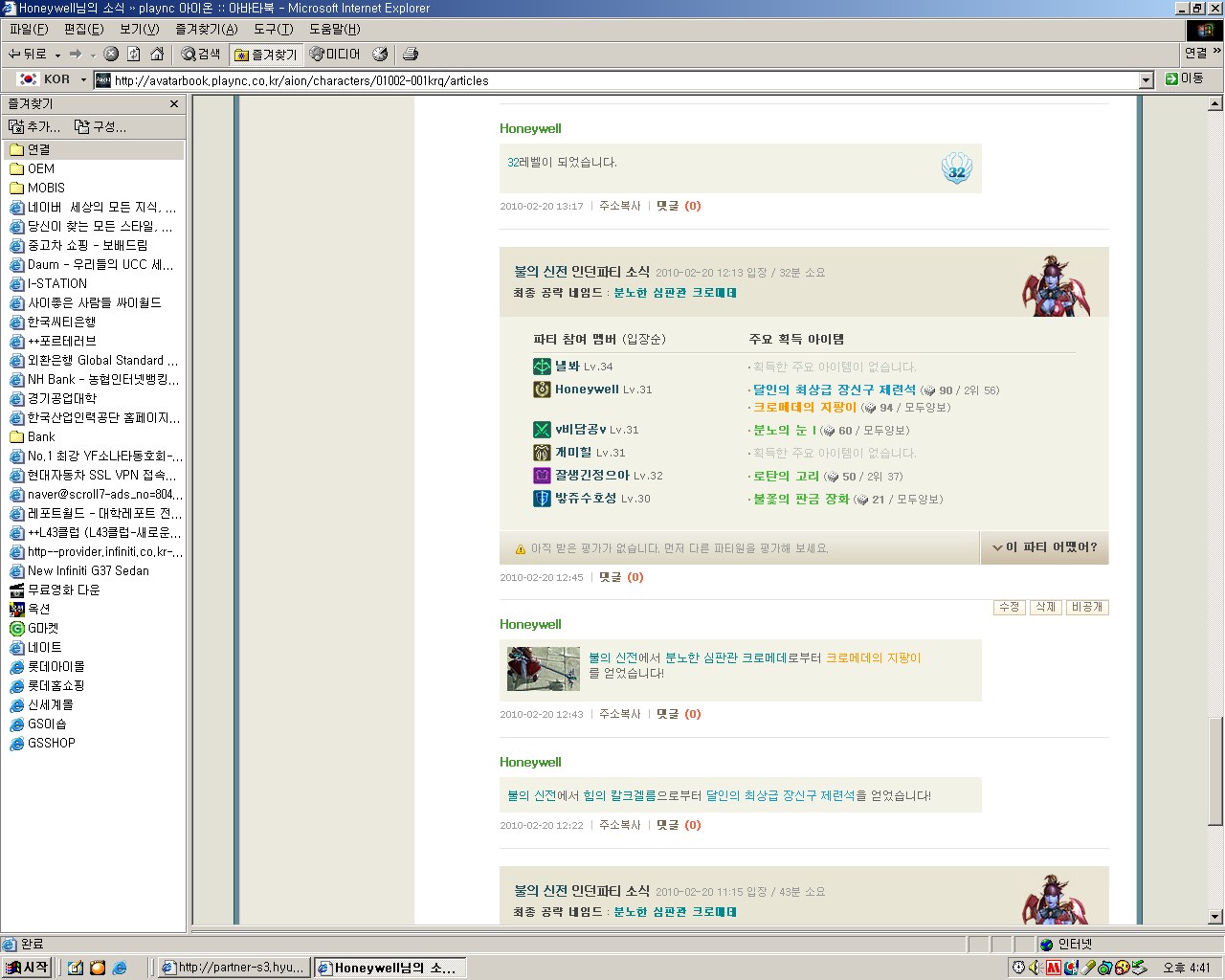Click the Start (시작) button
Screen dimensions: 1225x980
point(27,968)
